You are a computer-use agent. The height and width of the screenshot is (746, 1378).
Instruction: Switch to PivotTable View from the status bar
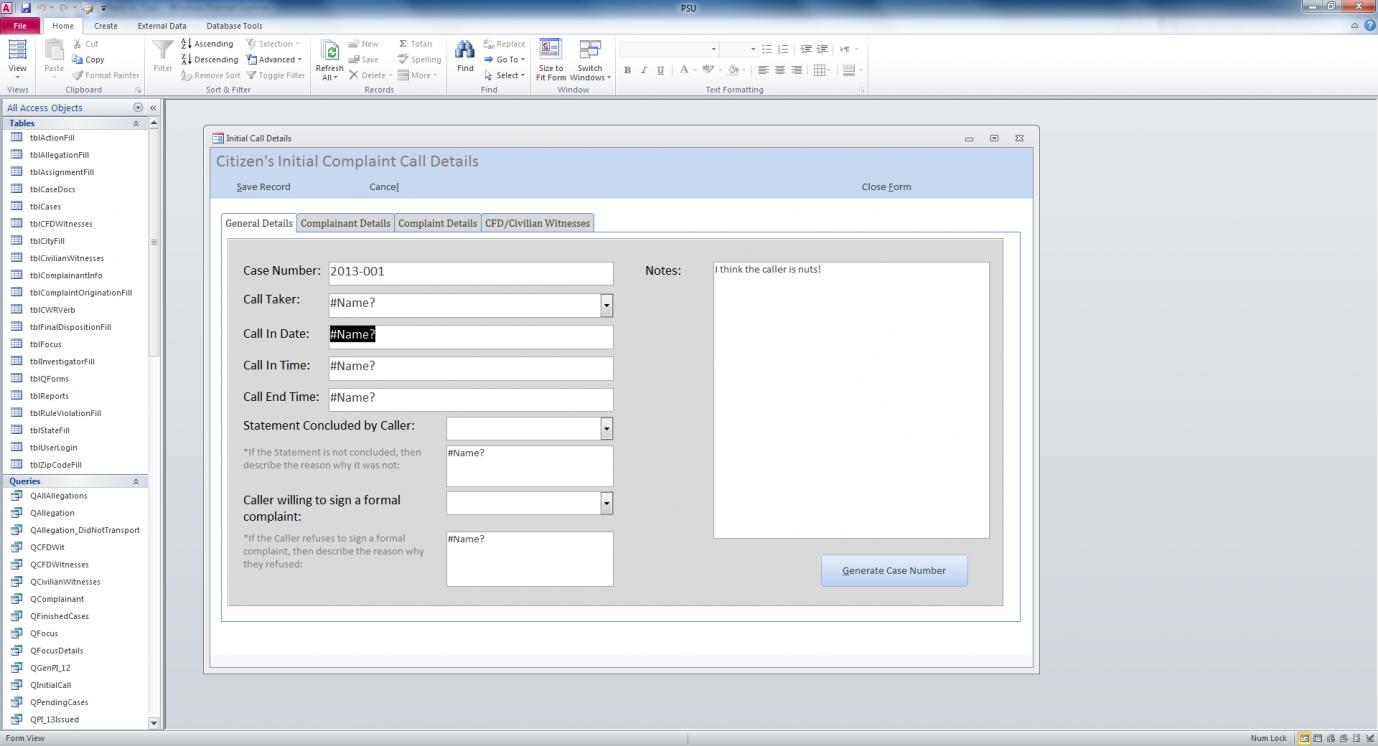(x=1330, y=738)
